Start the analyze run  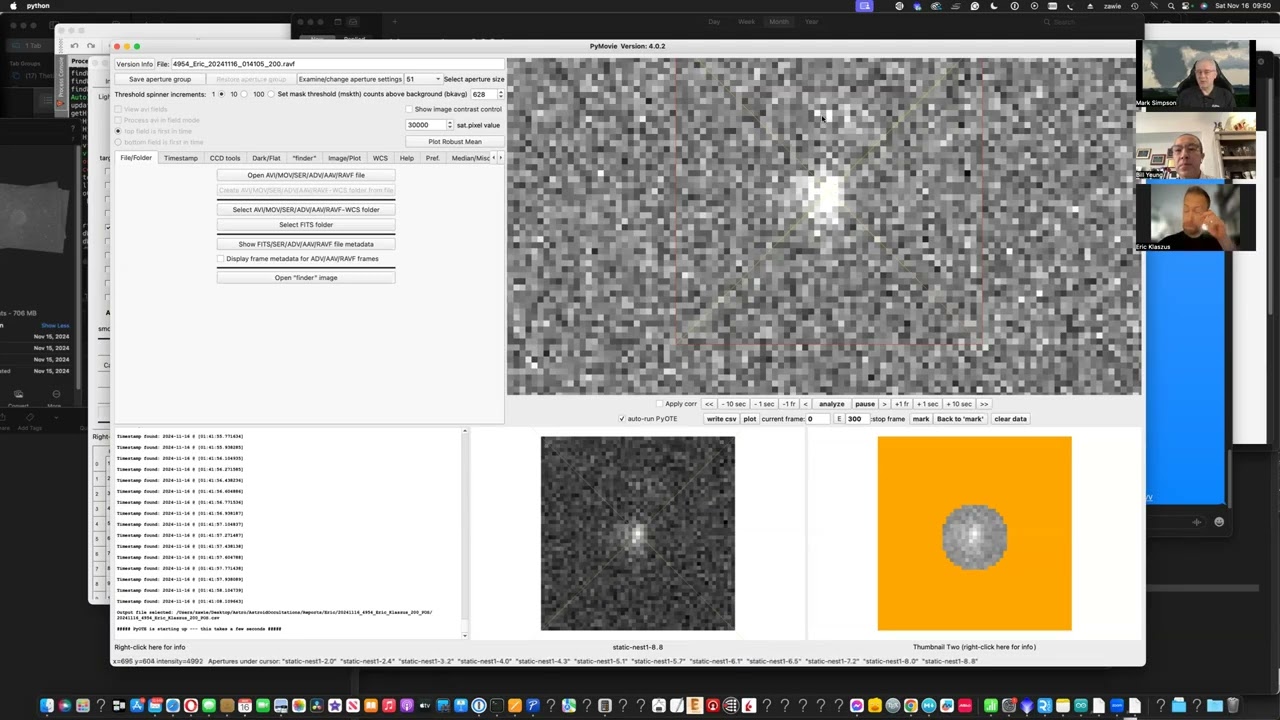coord(832,404)
